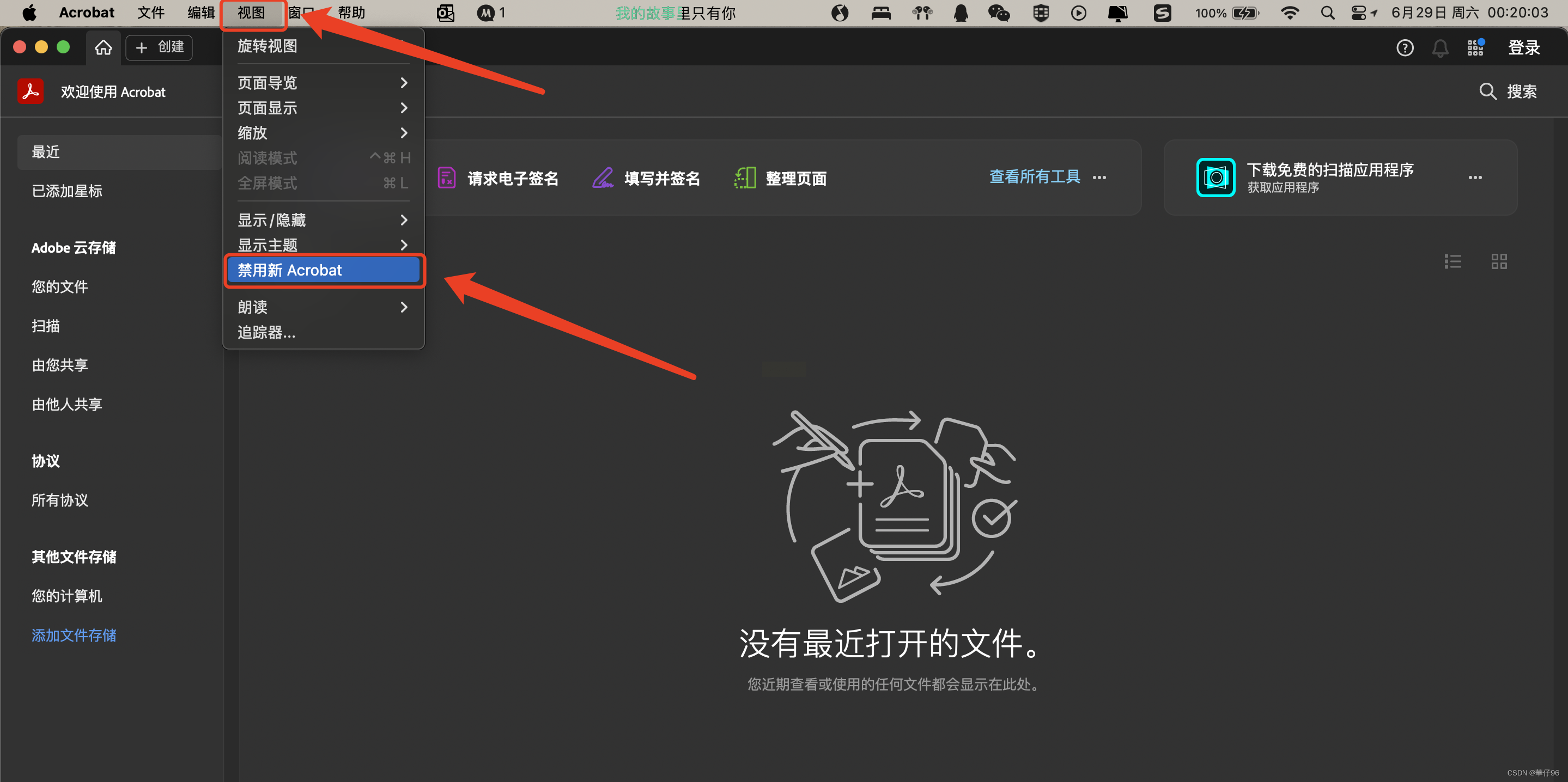
Task: Click the Home icon in the toolbar
Action: click(x=104, y=47)
